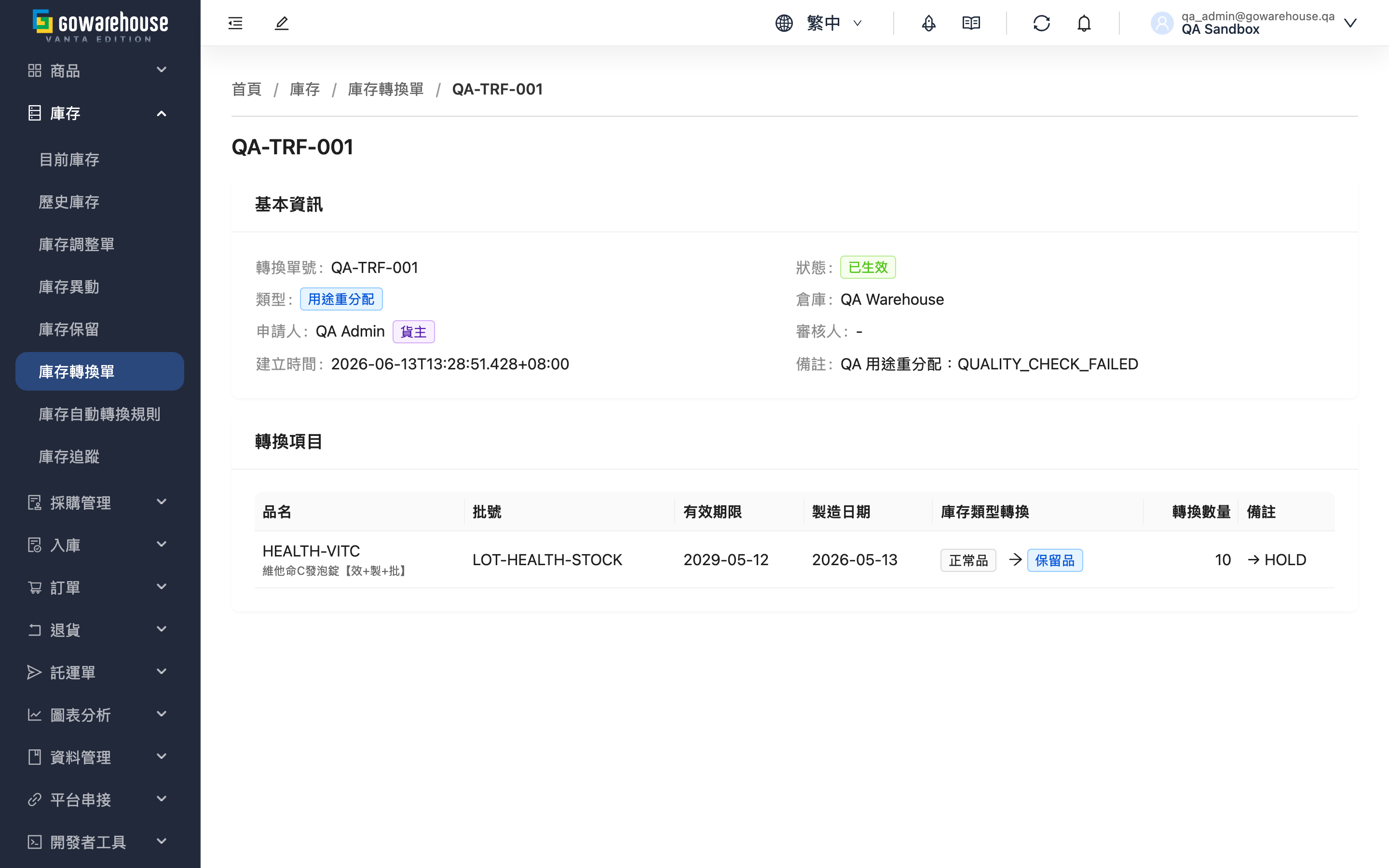This screenshot has width=1389, height=868.
Task: Click the 品名 column header
Action: pos(359,512)
